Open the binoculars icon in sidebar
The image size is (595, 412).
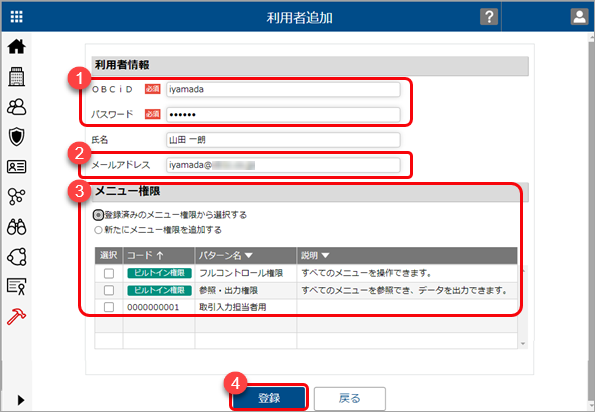[x=16, y=227]
